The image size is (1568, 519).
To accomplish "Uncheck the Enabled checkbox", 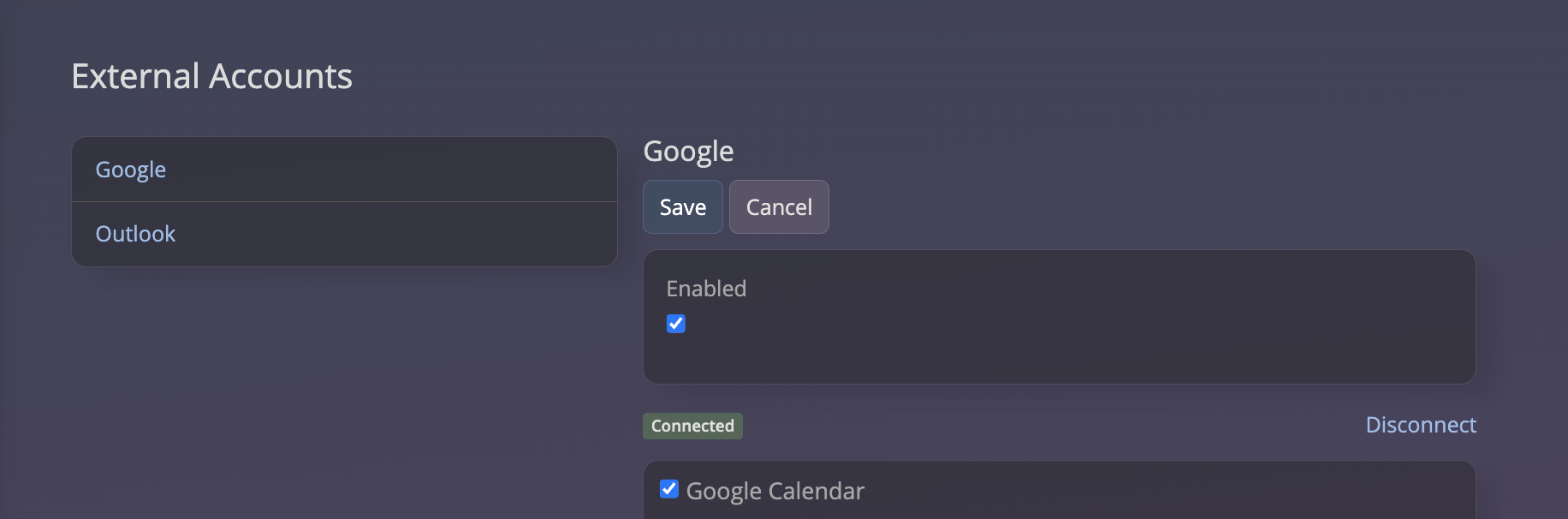I will [x=676, y=324].
